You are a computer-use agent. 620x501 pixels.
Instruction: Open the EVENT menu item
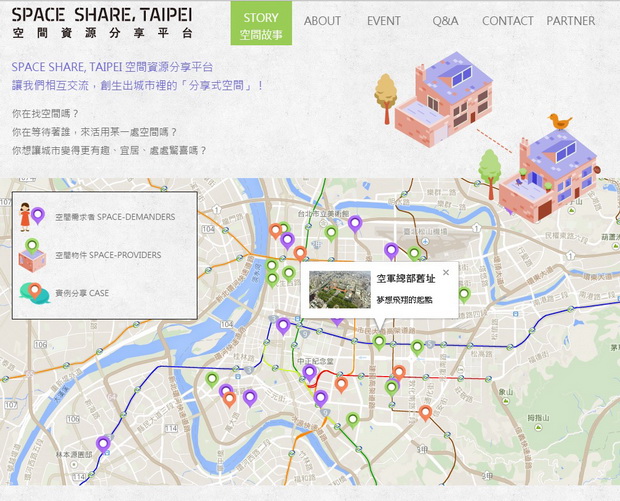tap(384, 21)
